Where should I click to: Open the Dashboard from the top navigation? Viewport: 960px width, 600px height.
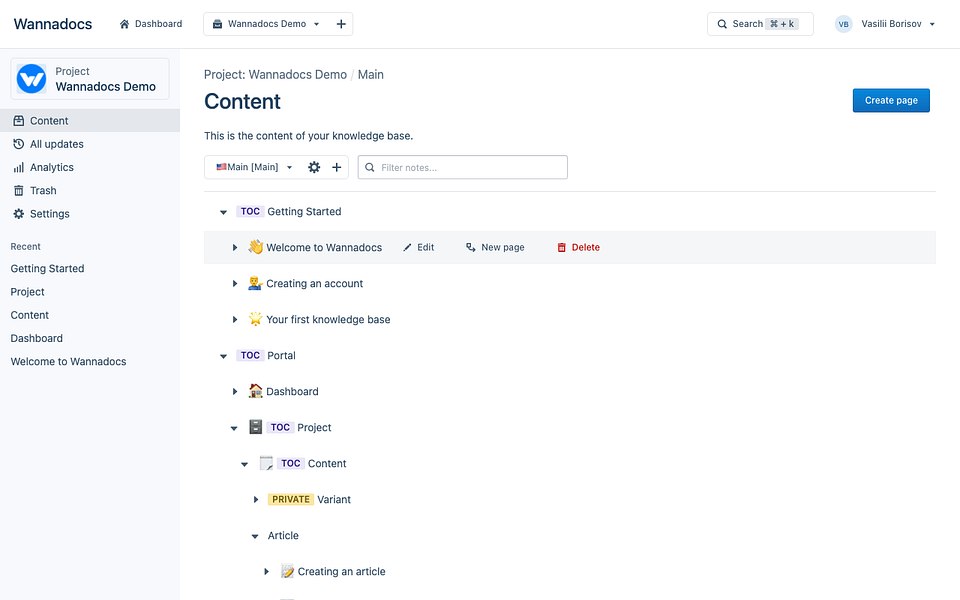tap(151, 24)
